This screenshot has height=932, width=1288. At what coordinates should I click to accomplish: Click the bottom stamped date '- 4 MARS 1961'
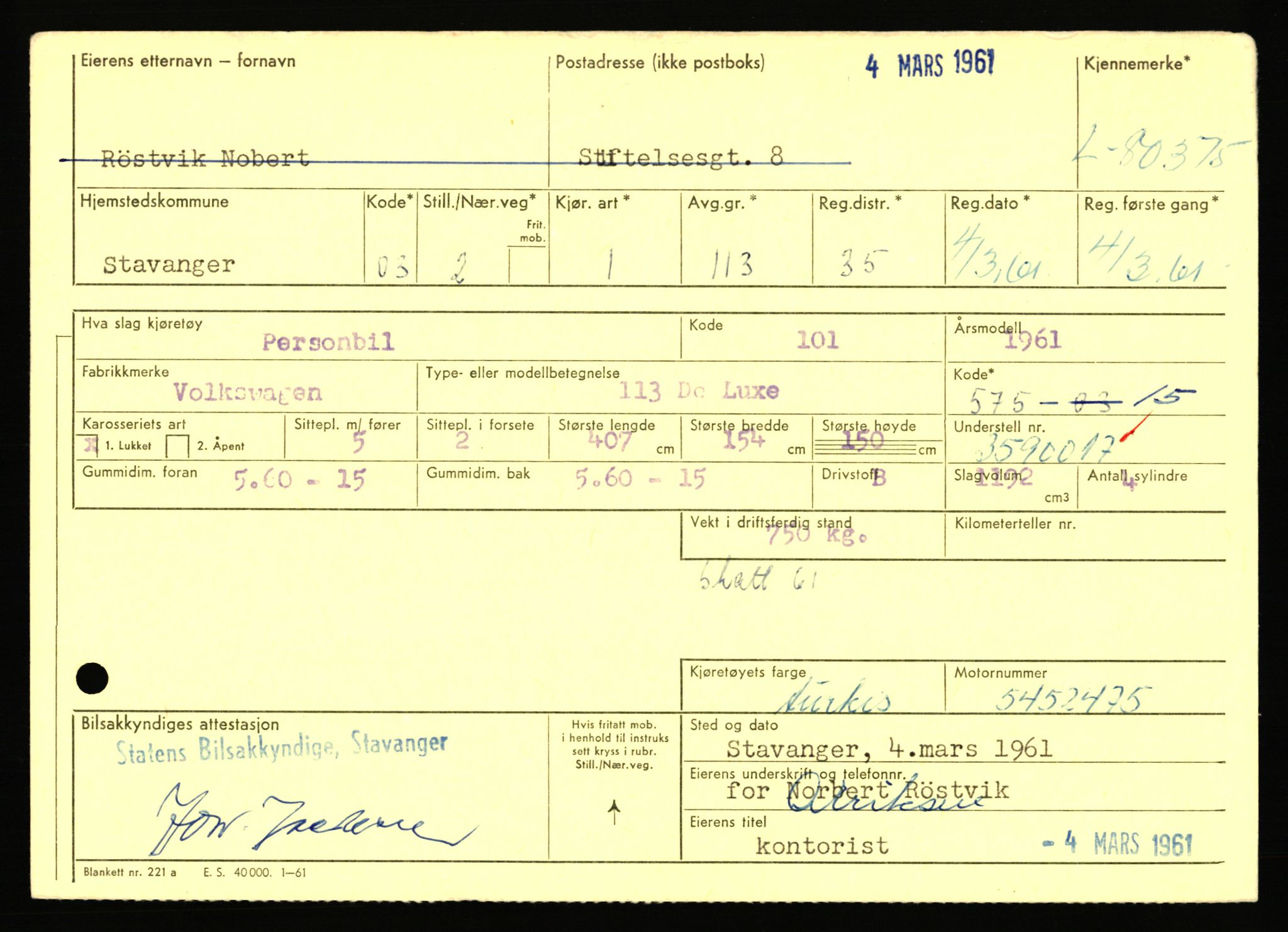coord(1117,844)
